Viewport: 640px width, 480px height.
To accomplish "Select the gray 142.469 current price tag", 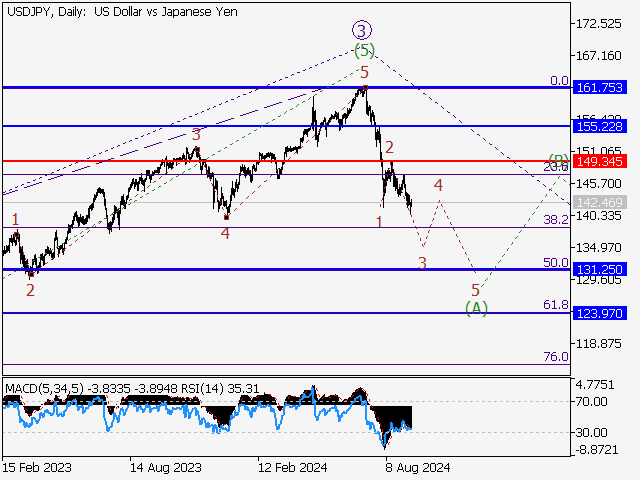I will [599, 203].
